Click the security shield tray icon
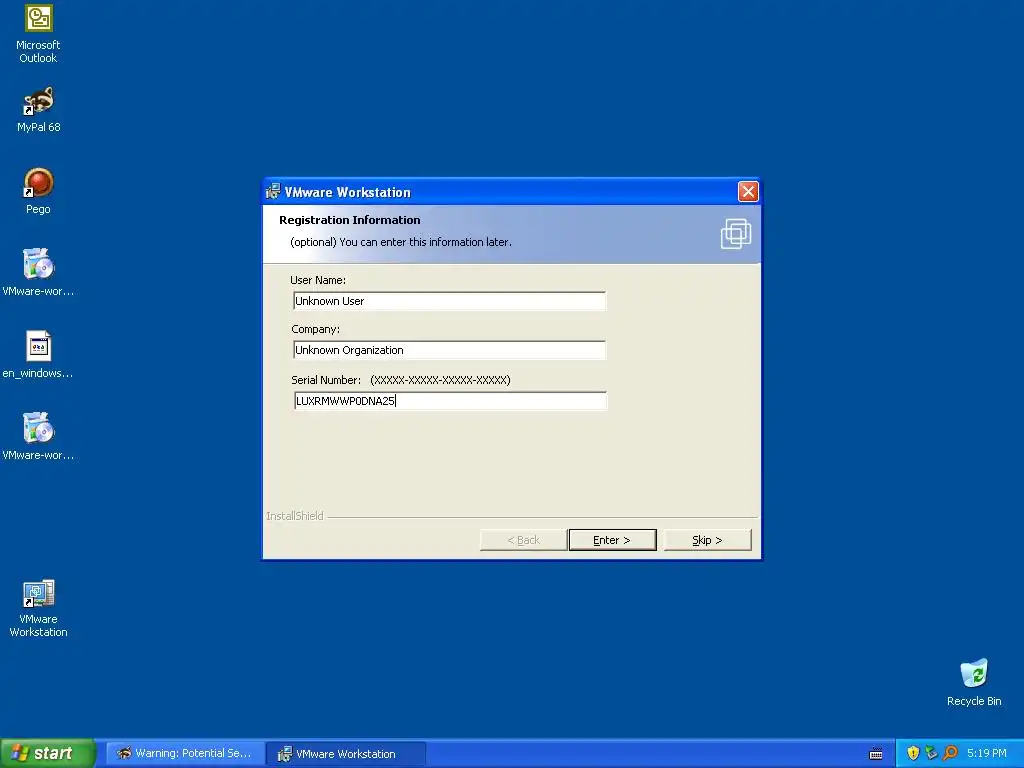The height and width of the screenshot is (768, 1024). tap(913, 753)
